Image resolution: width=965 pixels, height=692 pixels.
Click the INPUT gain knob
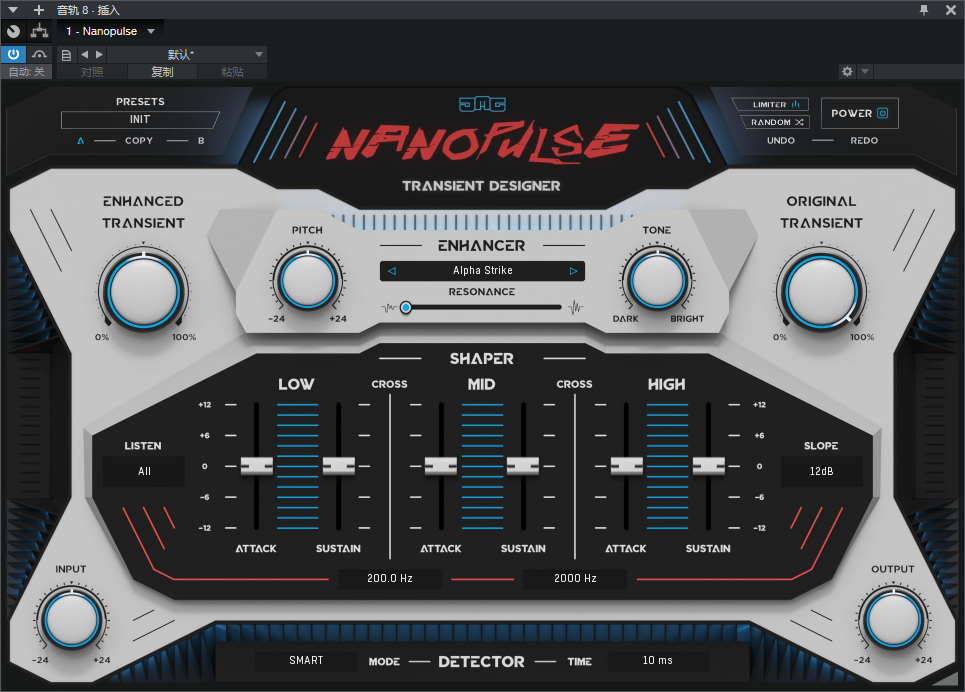(72, 619)
